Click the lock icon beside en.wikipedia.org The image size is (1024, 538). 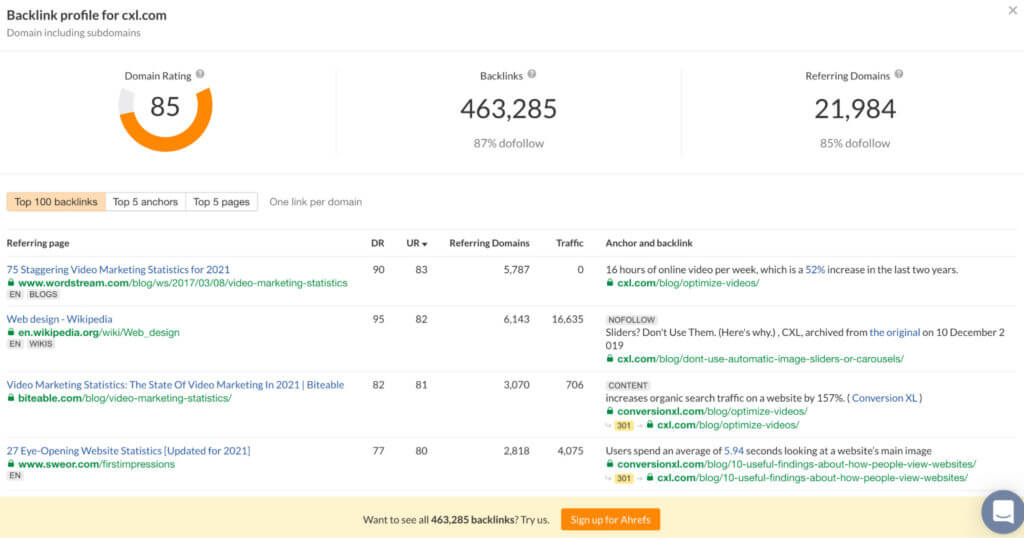coord(10,332)
